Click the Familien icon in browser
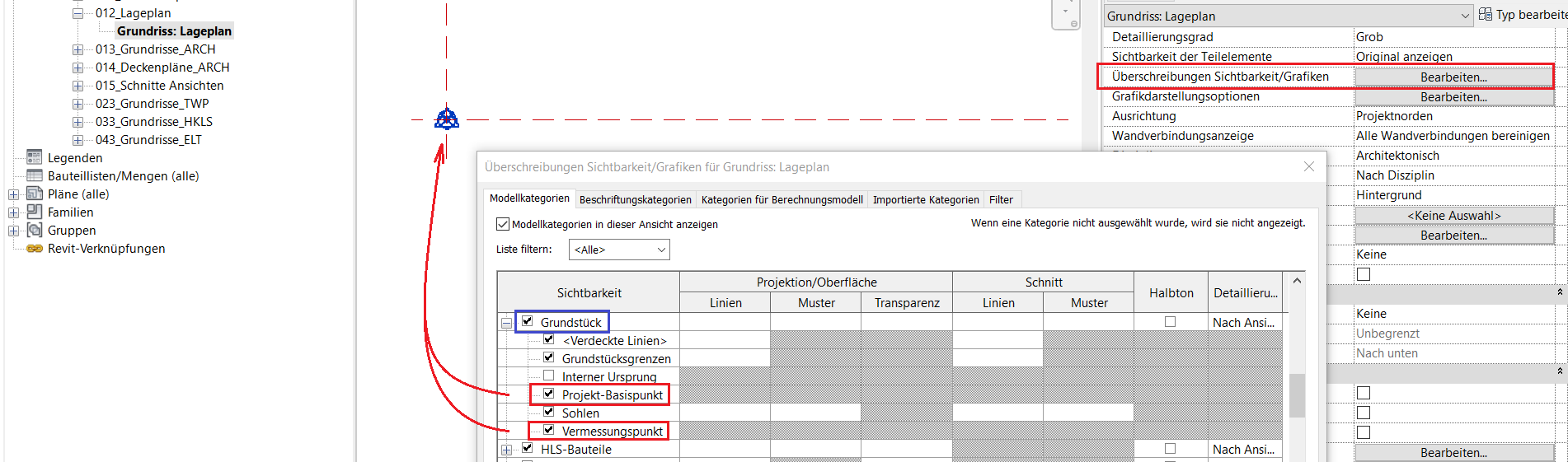The image size is (1568, 462). pos(34,212)
